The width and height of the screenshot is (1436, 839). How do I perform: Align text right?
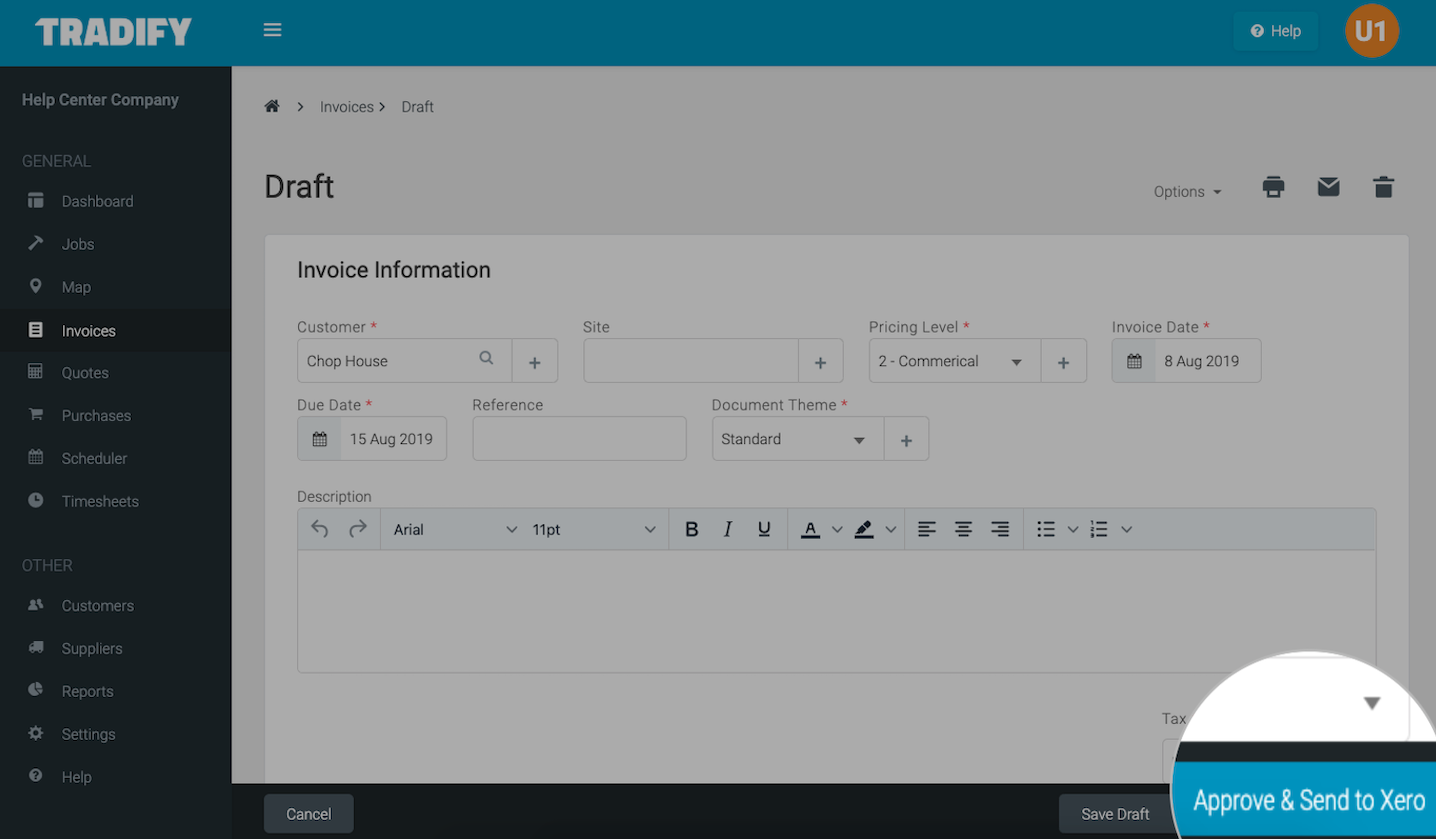point(1000,529)
